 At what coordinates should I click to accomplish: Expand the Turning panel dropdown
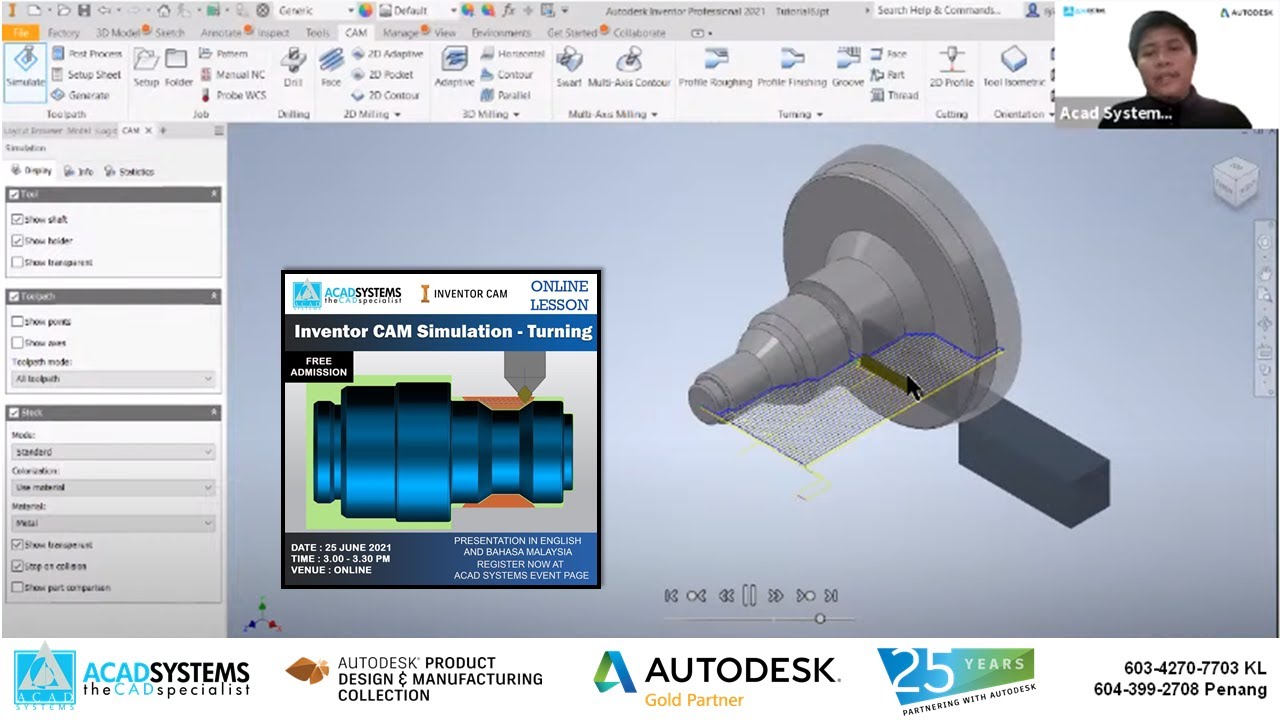click(x=801, y=114)
